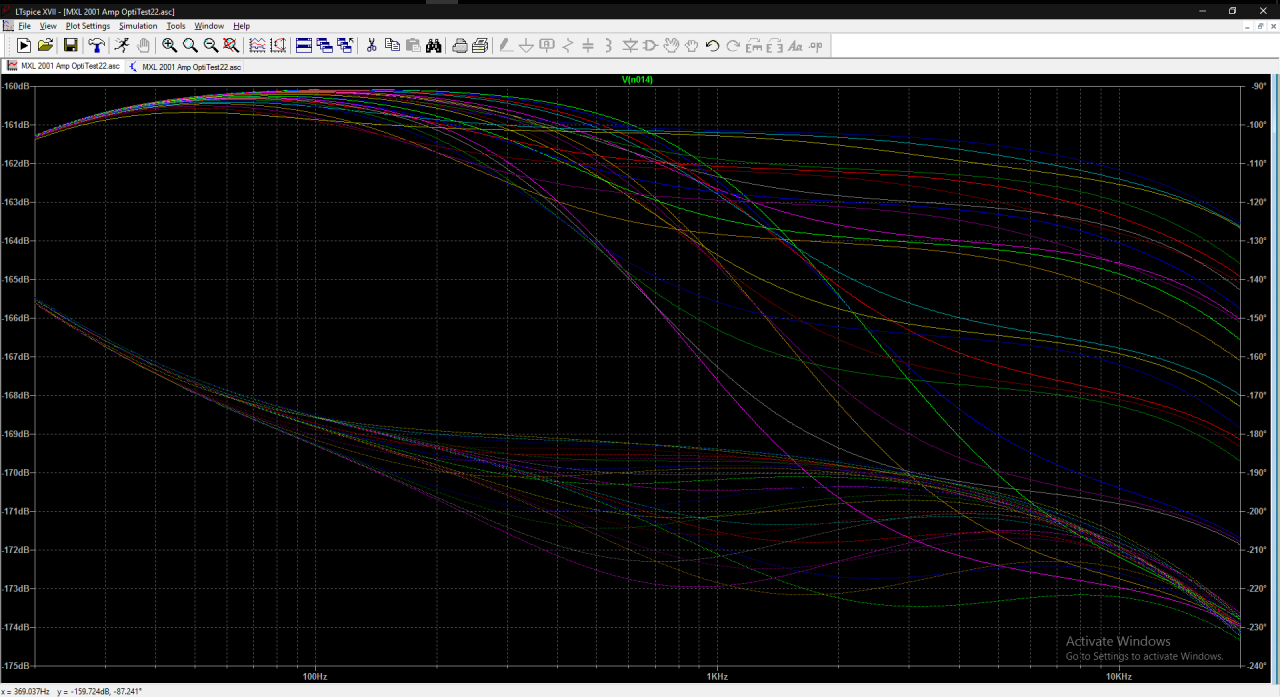Select the Place Ground tool
The image size is (1280, 697).
click(526, 45)
